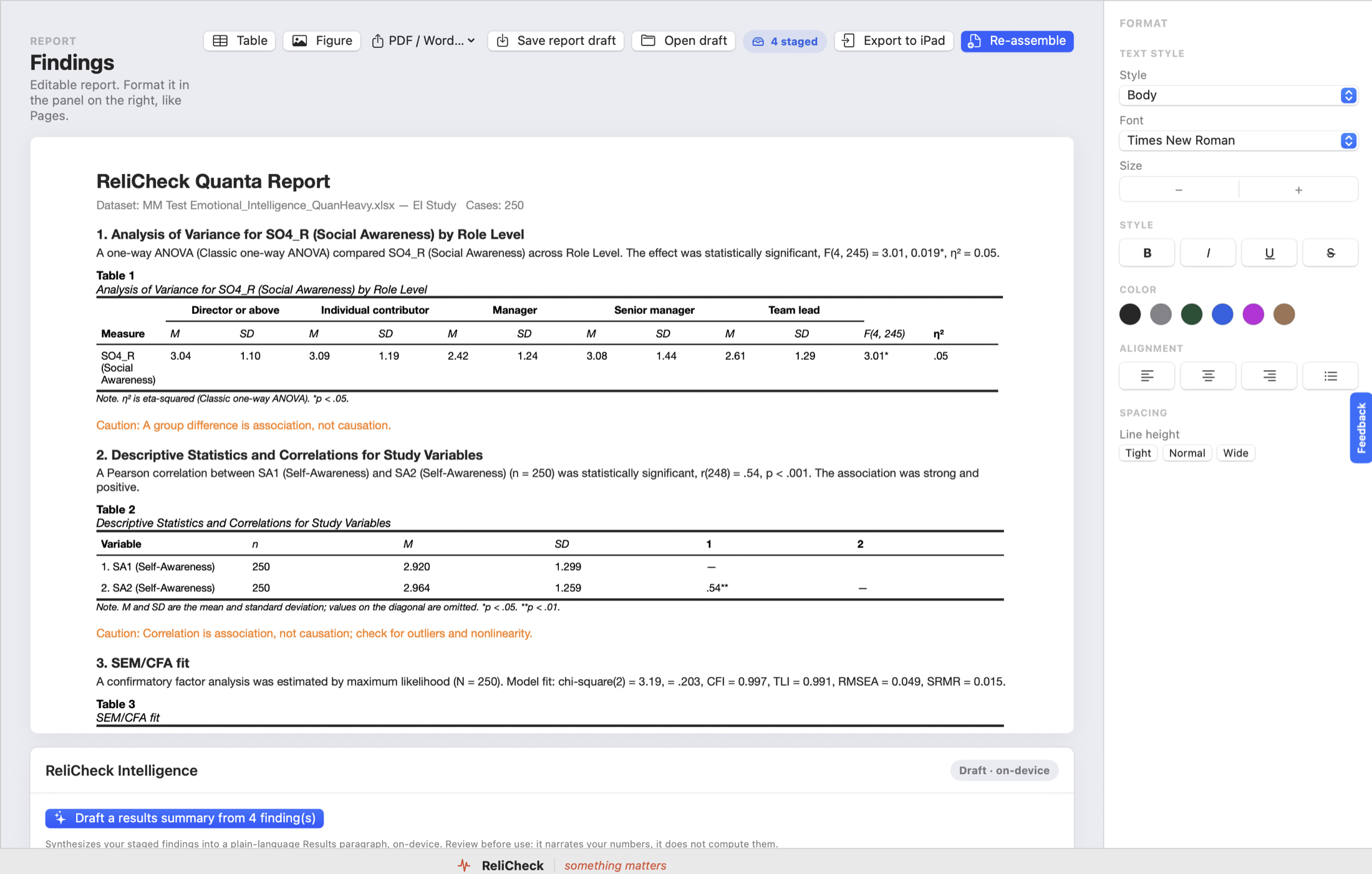1372x874 pixels.
Task: Click the ReliCheck Quanta Report title
Action: coord(213,181)
